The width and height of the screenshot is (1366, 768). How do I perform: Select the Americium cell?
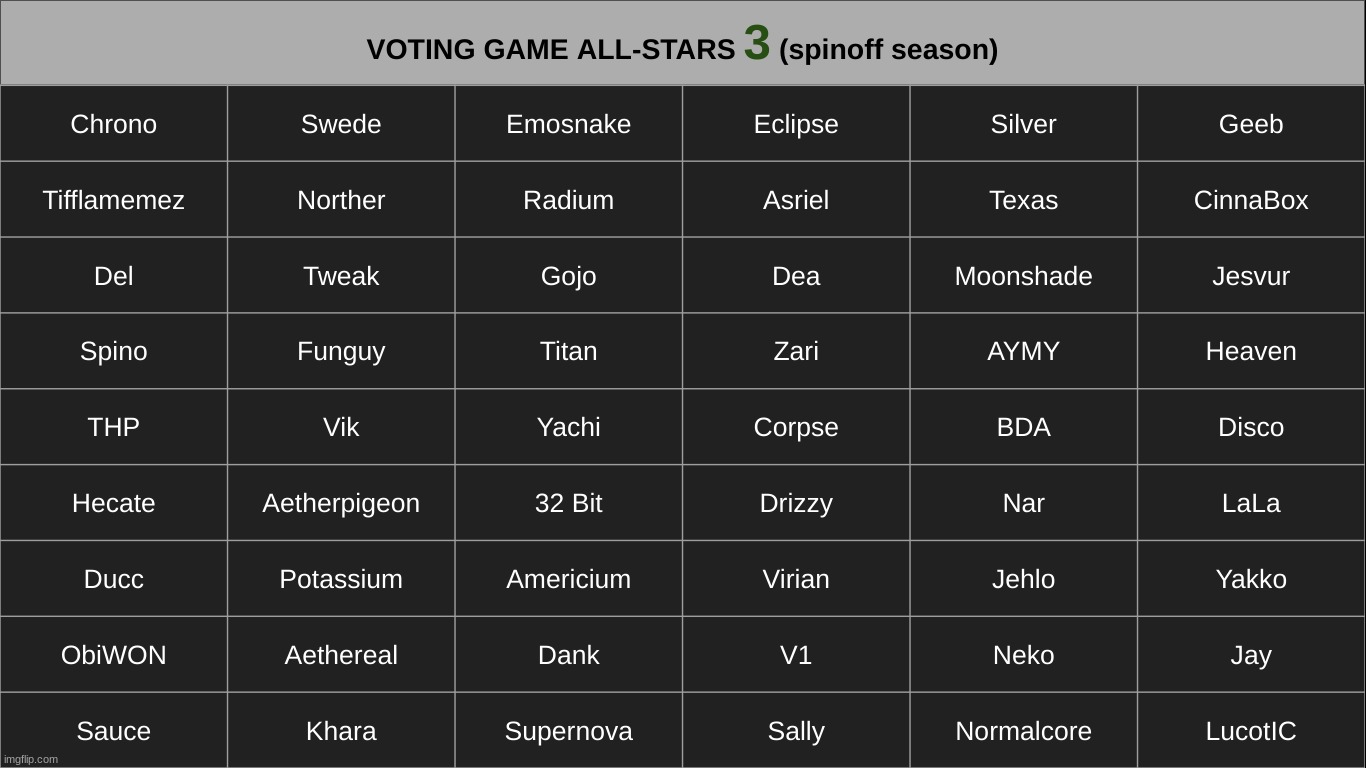[x=569, y=579]
